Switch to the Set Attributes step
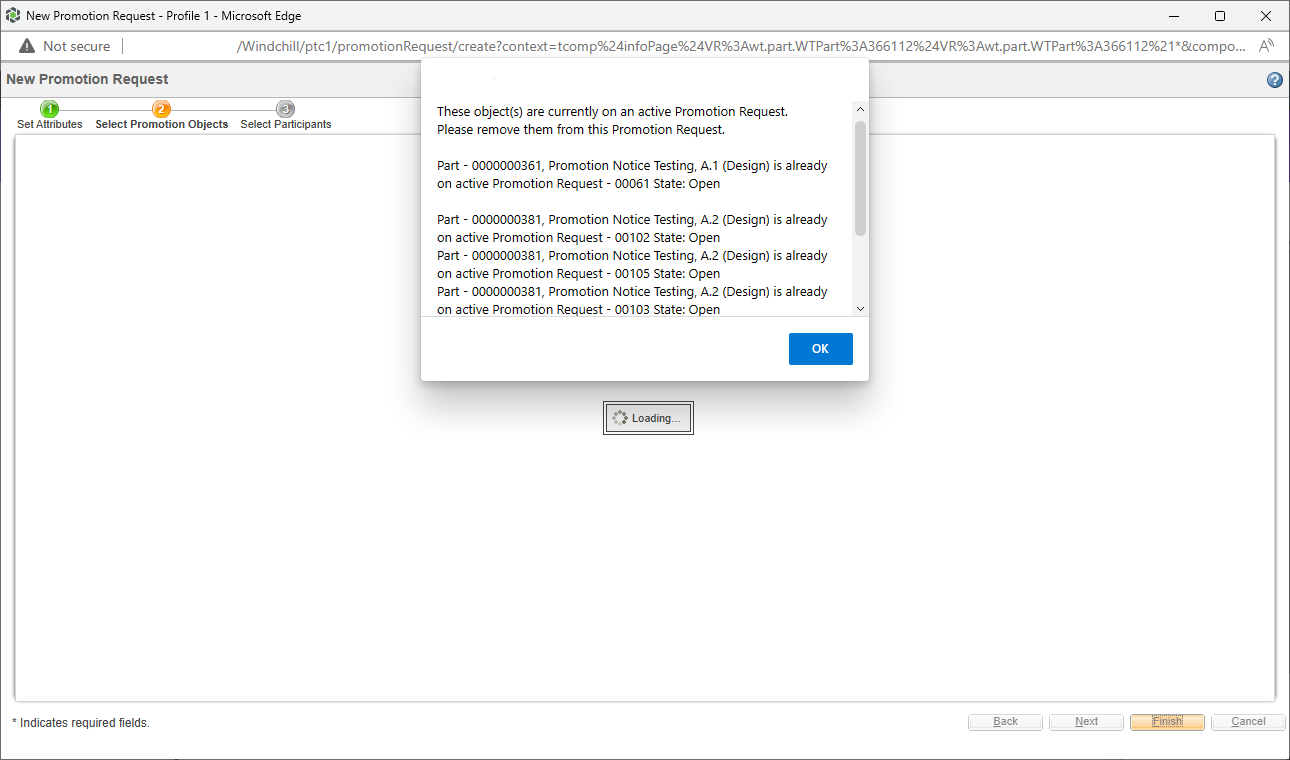1290x760 pixels. (49, 124)
